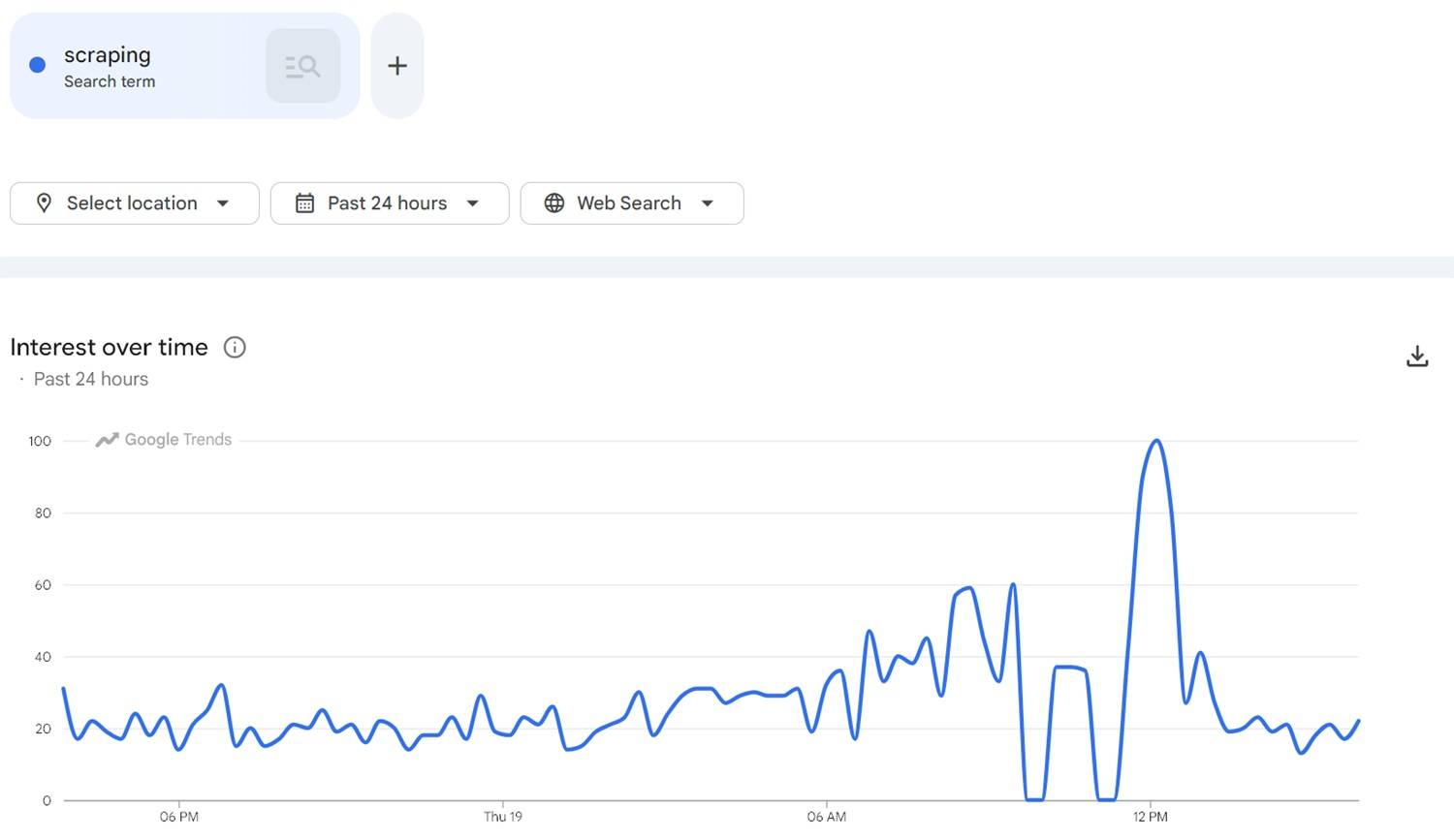Expand the Web Search filter options
The height and width of the screenshot is (840, 1454).
pyautogui.click(x=709, y=203)
